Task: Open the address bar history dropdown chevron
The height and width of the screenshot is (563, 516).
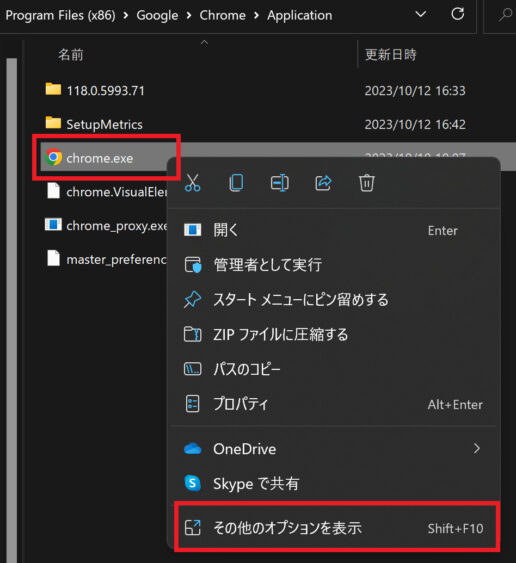Action: pos(421,14)
